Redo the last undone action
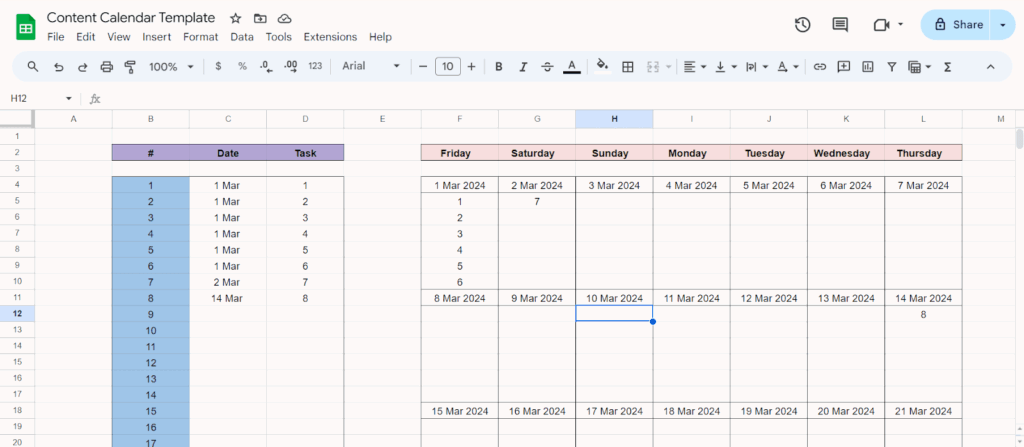This screenshot has width=1024, height=447. click(x=82, y=67)
